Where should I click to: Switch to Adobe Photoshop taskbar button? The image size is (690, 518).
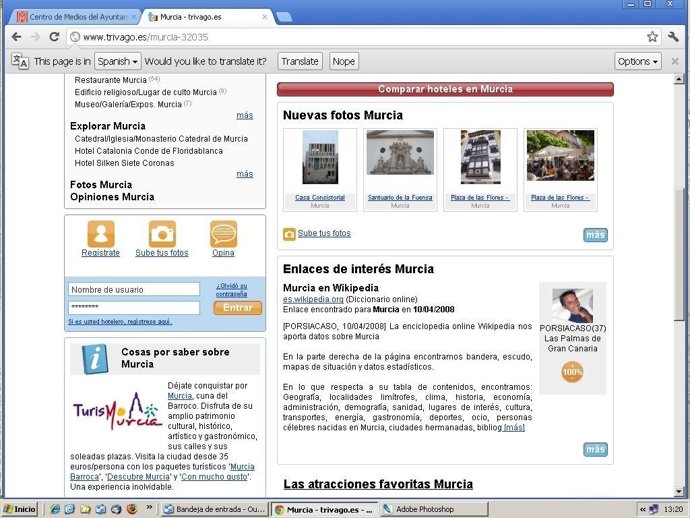(434, 509)
